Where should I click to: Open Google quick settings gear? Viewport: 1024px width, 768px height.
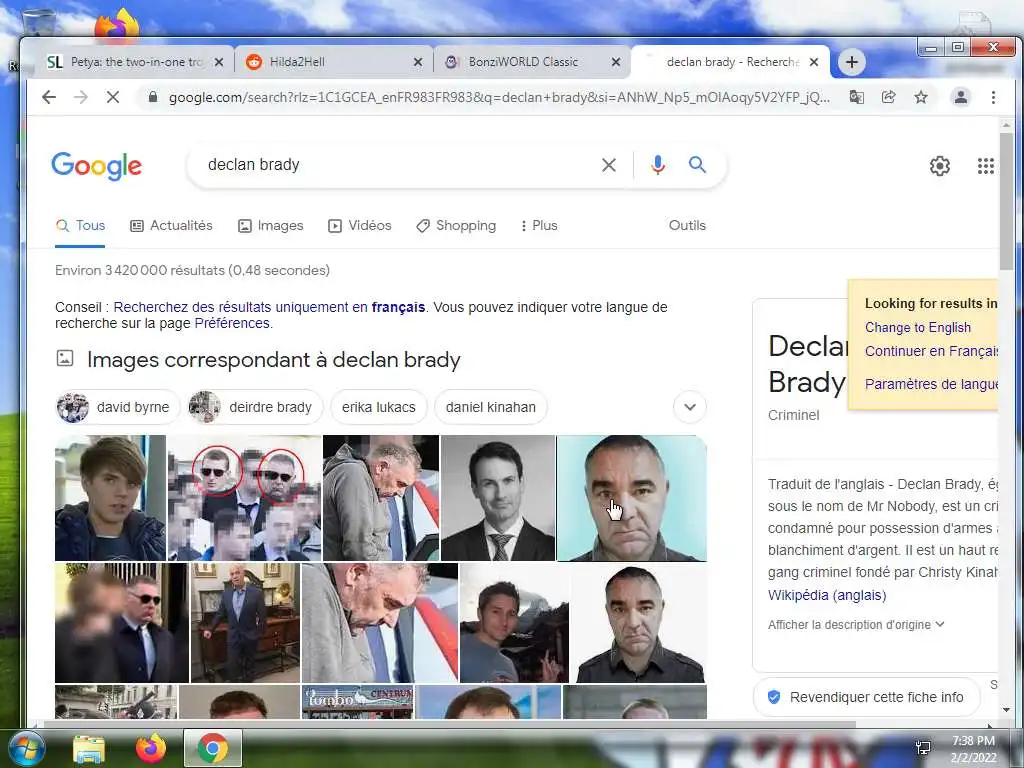pyautogui.click(x=940, y=166)
